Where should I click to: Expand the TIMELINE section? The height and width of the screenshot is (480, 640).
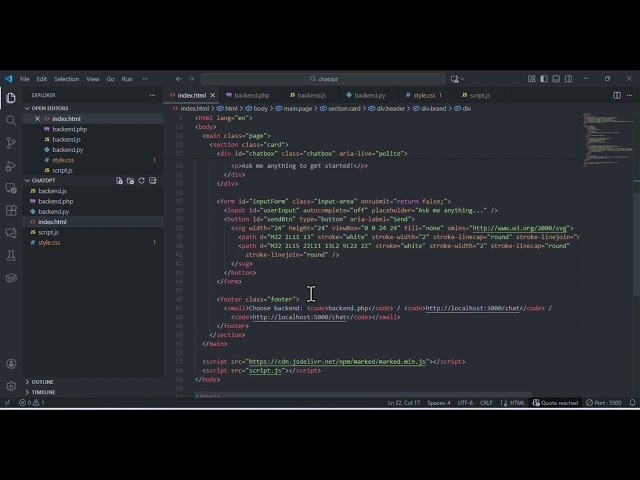pos(43,392)
